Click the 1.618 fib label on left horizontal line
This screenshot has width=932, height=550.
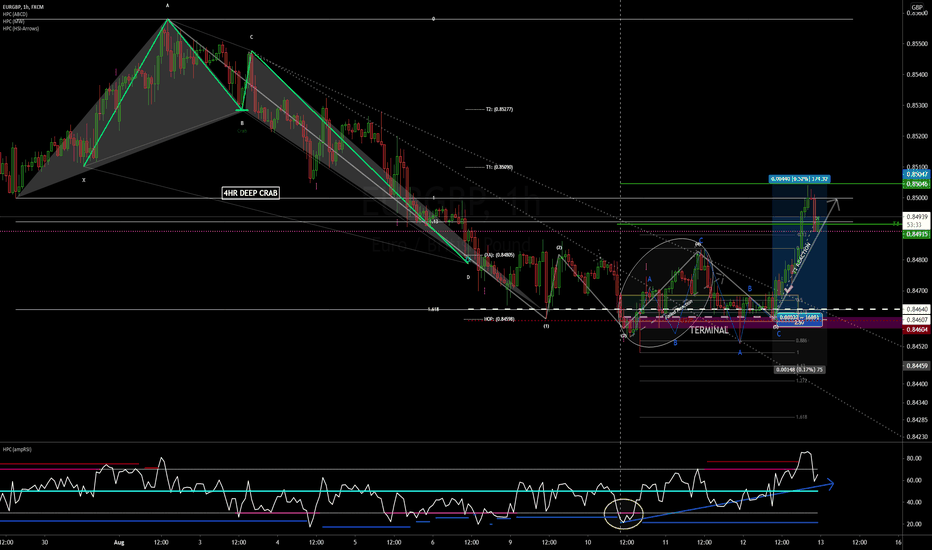click(433, 310)
